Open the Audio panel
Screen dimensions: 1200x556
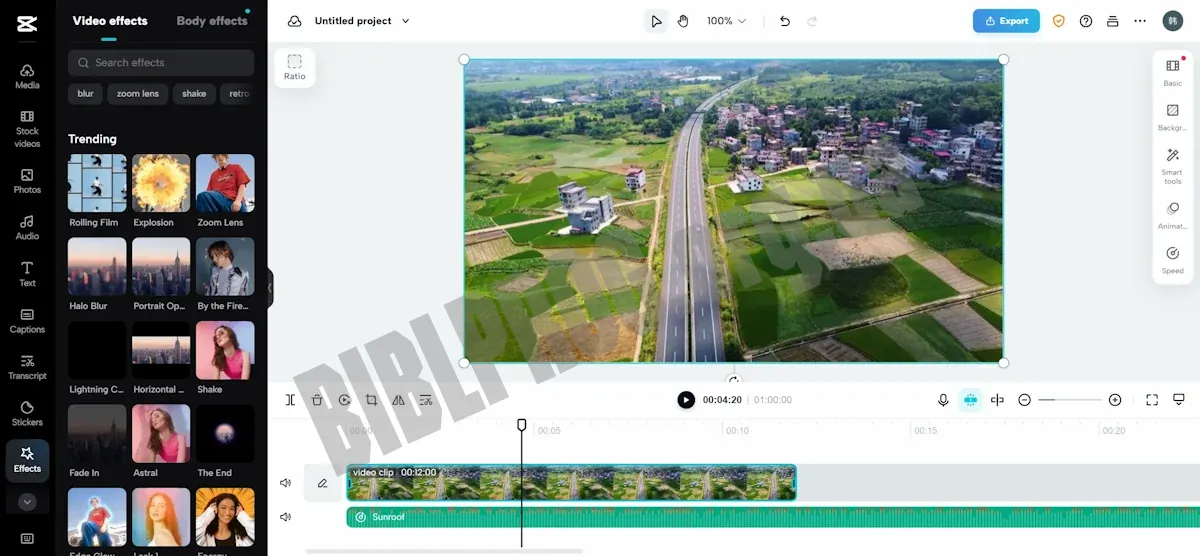(x=27, y=228)
